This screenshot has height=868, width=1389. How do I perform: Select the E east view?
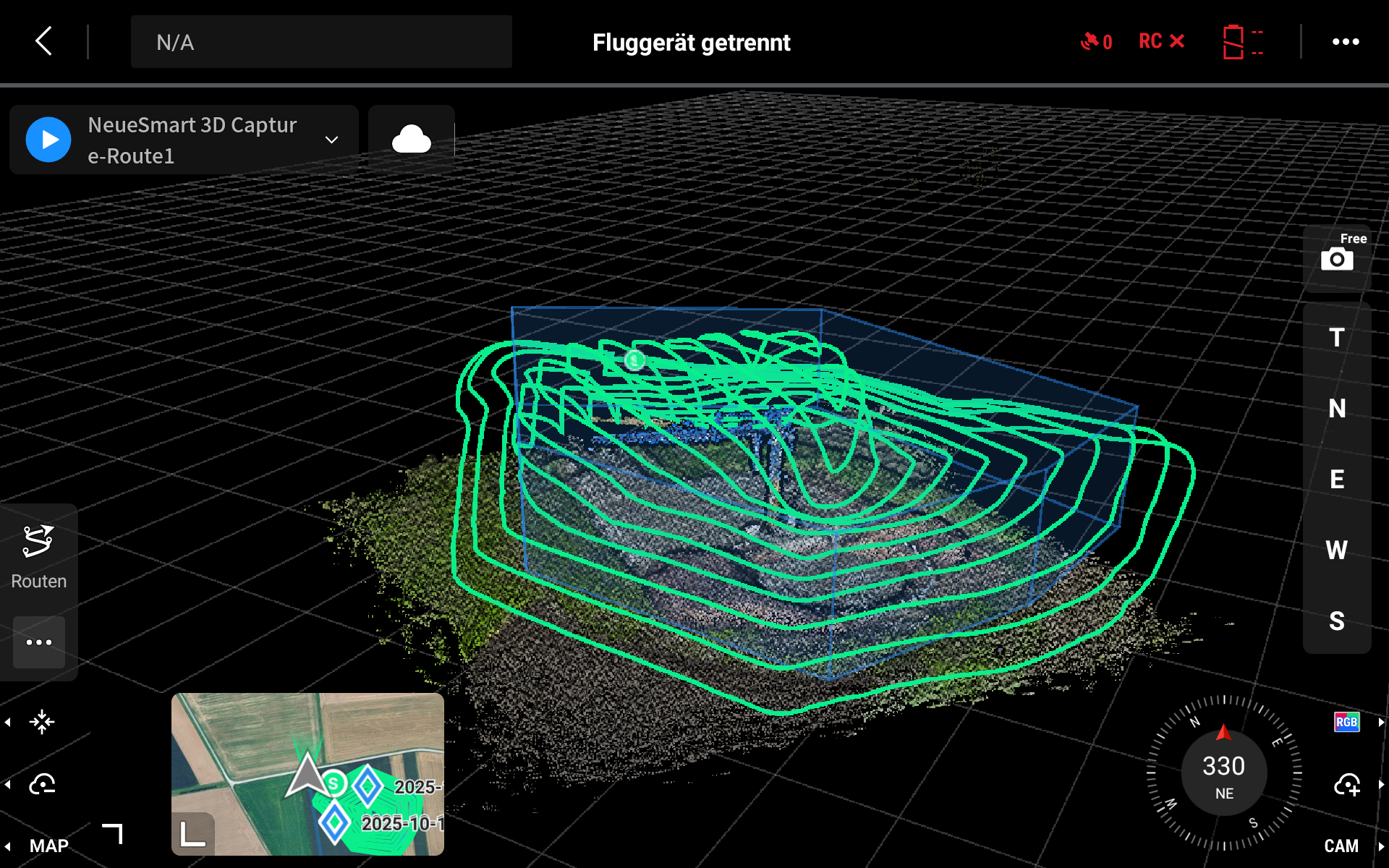[1337, 480]
